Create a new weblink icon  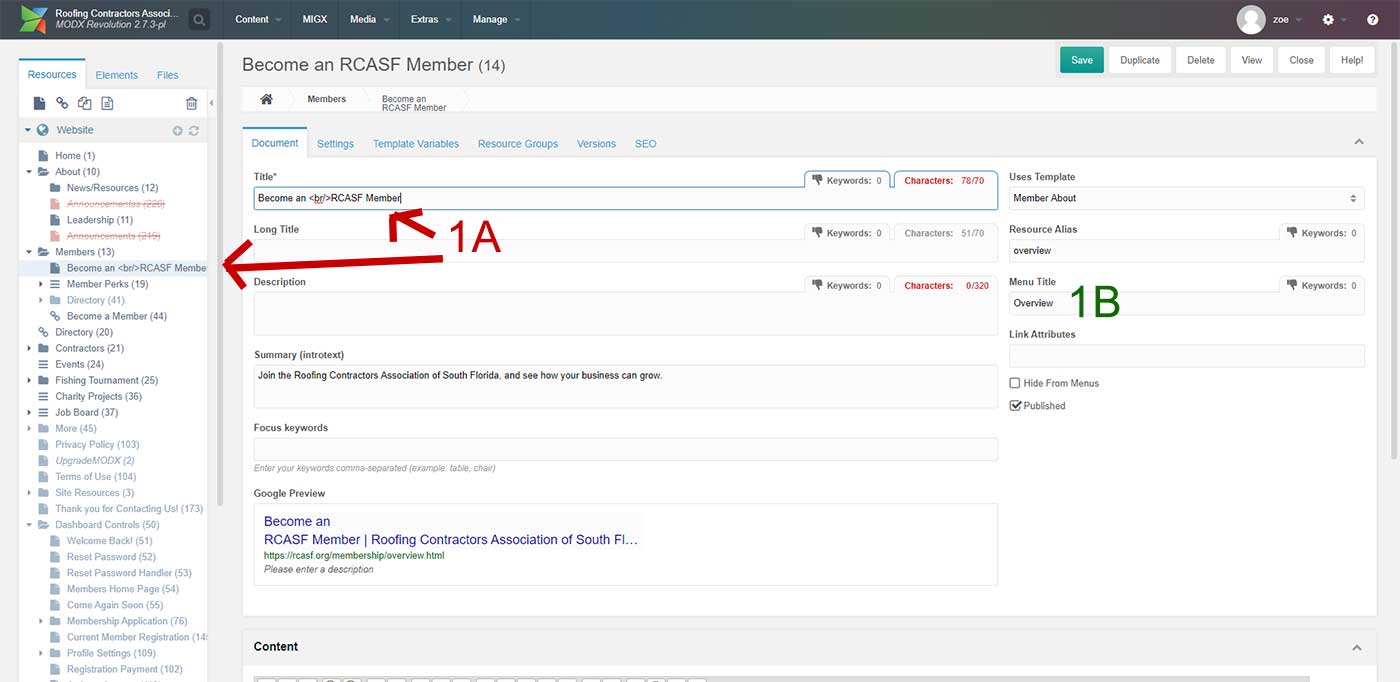point(62,103)
